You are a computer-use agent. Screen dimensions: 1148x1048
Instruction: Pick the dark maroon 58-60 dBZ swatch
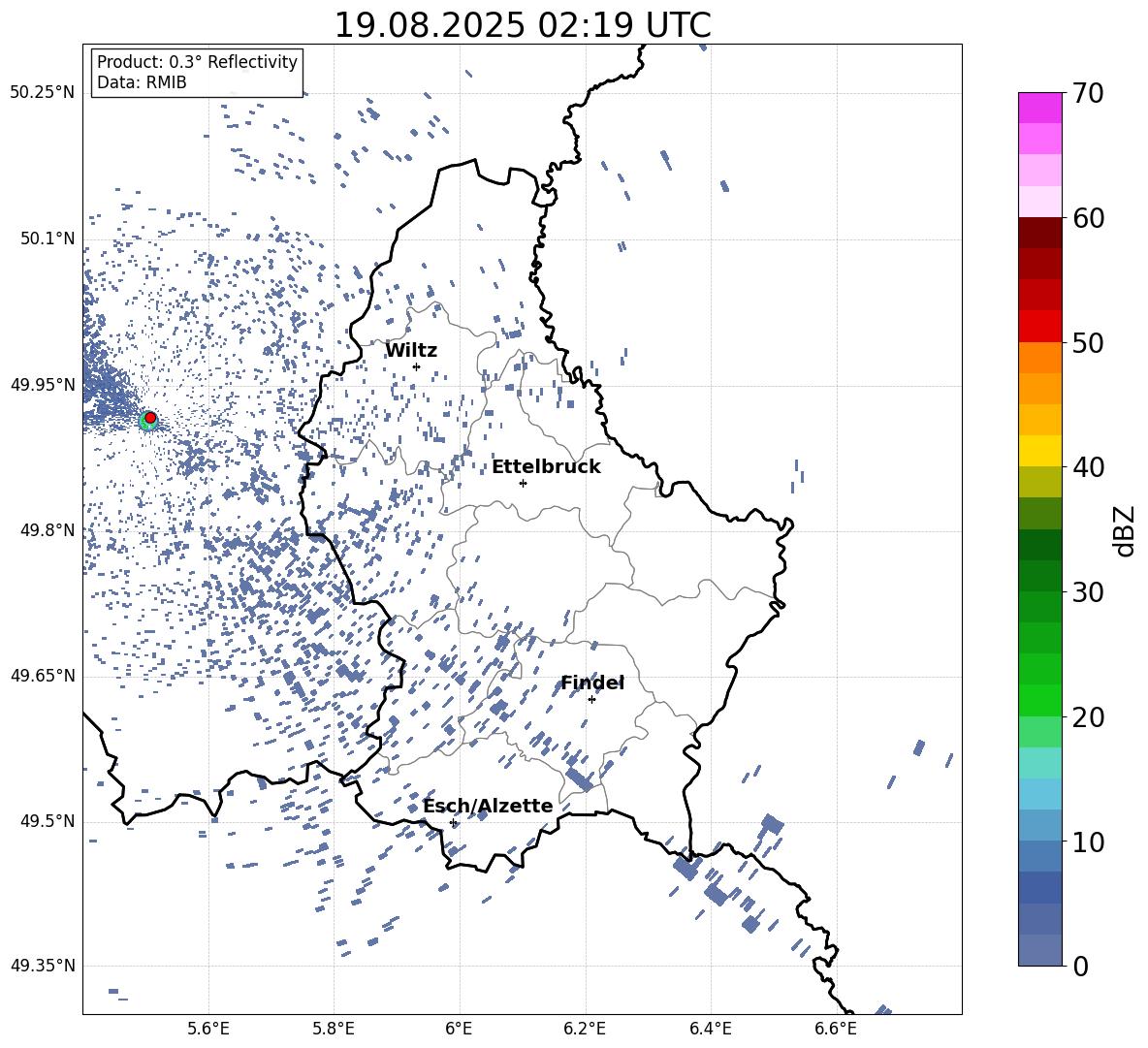(1039, 234)
